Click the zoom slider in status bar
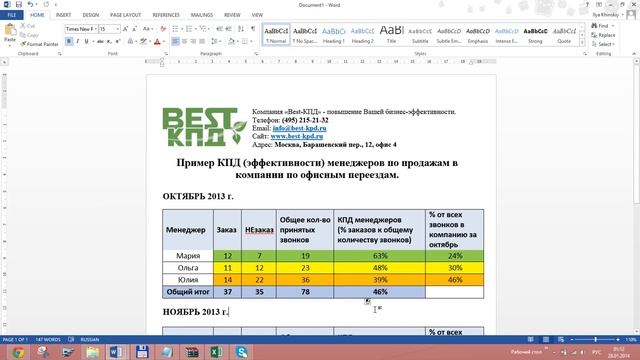 coord(596,340)
